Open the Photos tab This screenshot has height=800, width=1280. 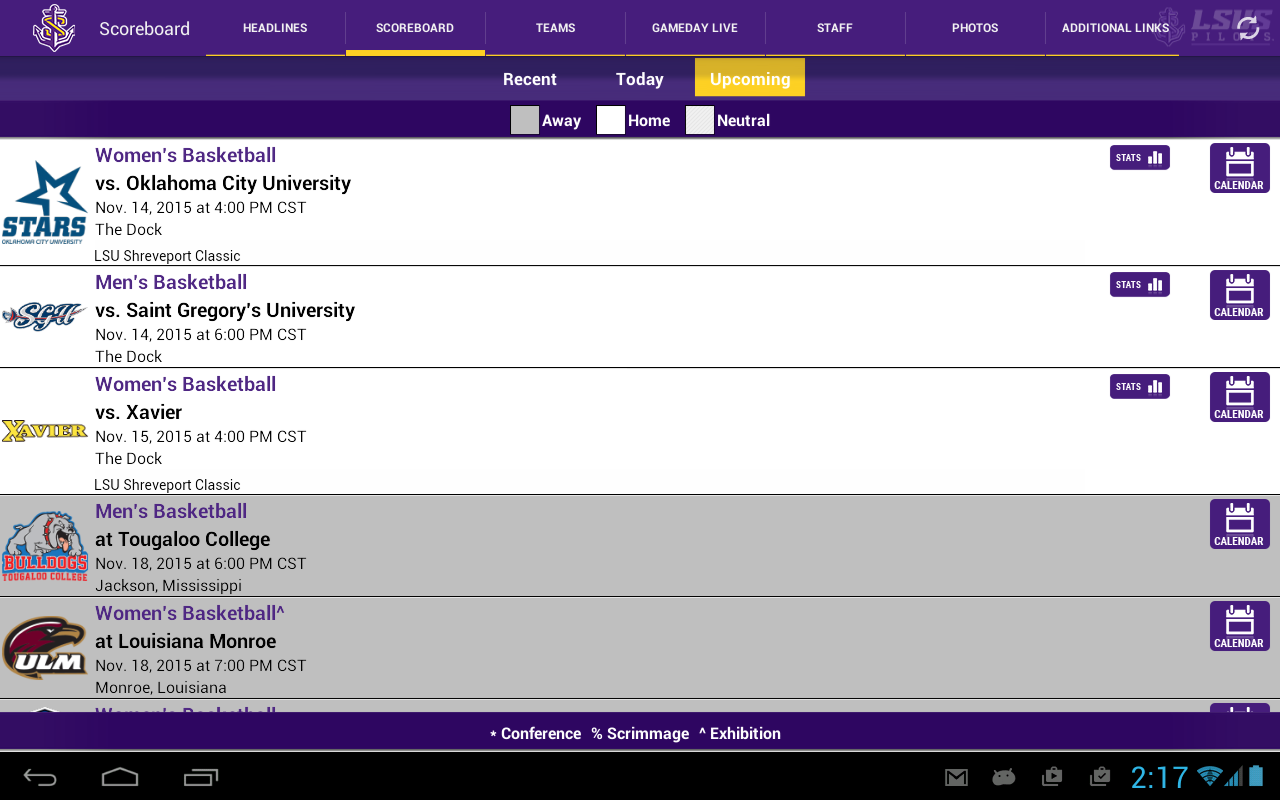(x=975, y=28)
